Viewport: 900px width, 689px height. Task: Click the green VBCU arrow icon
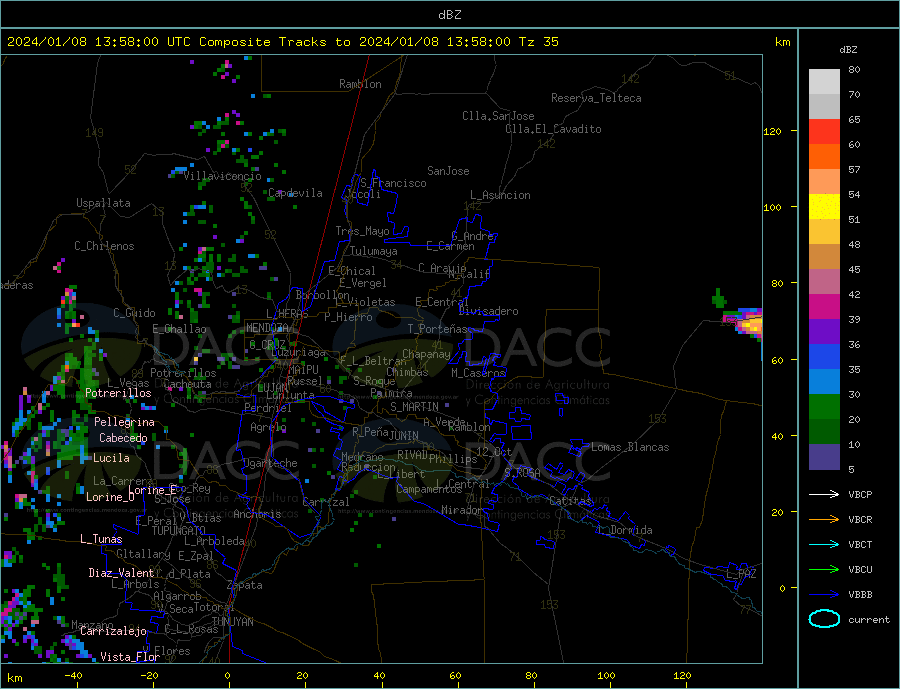click(x=824, y=570)
